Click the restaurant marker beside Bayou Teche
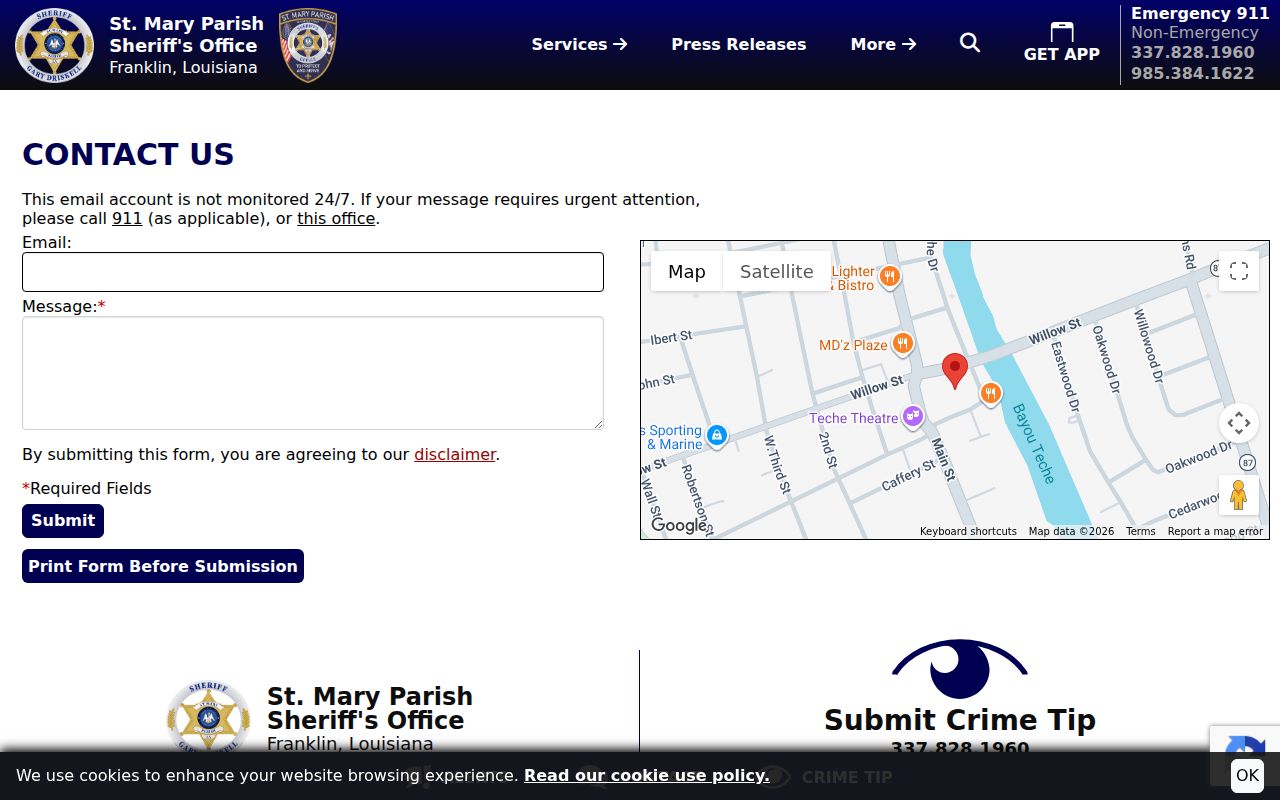 coord(990,393)
